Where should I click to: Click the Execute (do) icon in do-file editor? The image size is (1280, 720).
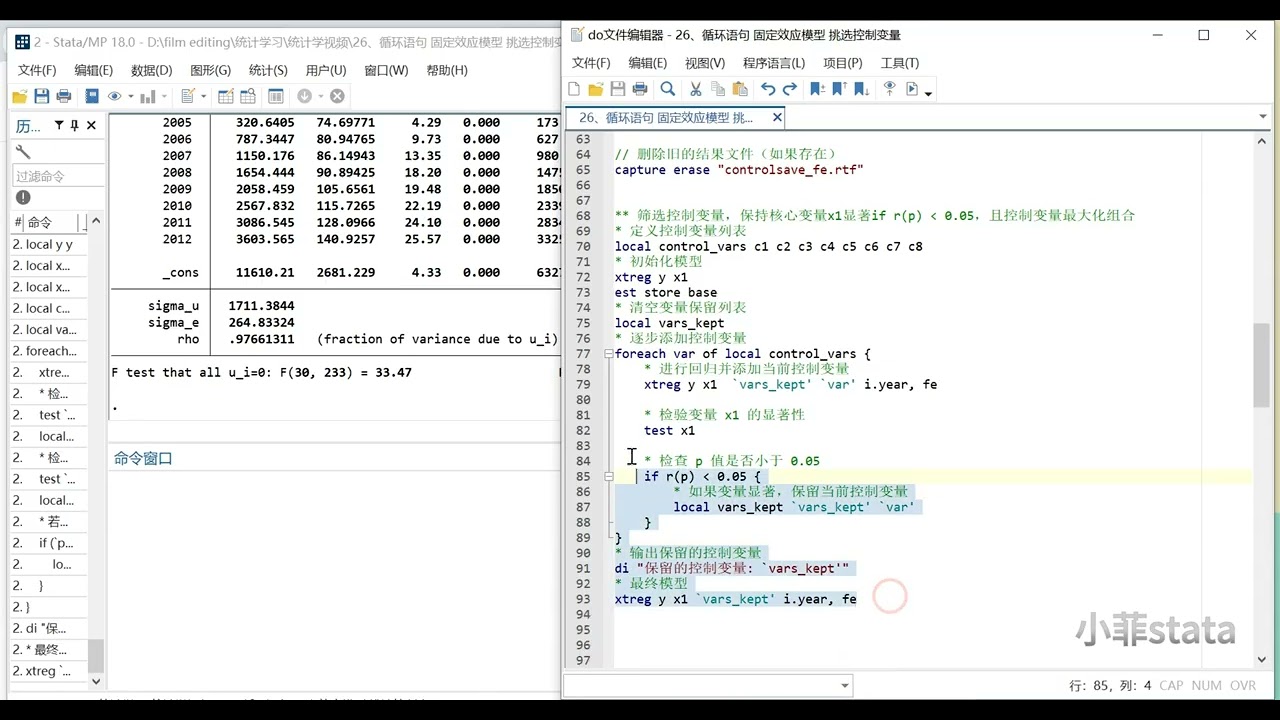point(912,89)
